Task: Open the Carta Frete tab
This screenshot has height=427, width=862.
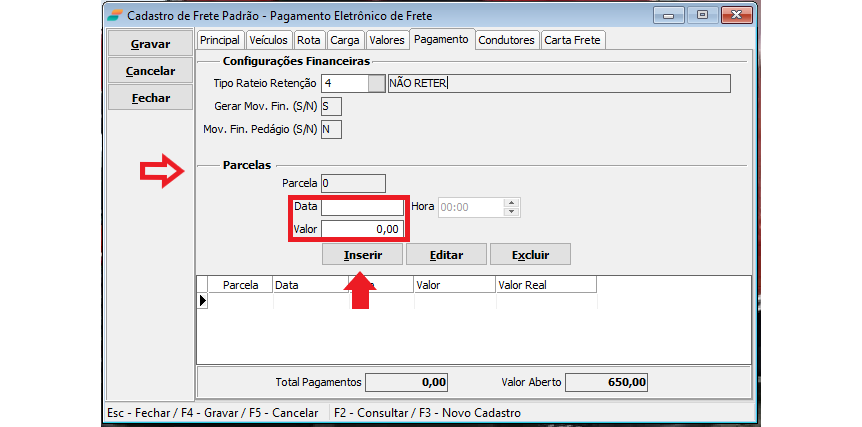Action: [573, 40]
